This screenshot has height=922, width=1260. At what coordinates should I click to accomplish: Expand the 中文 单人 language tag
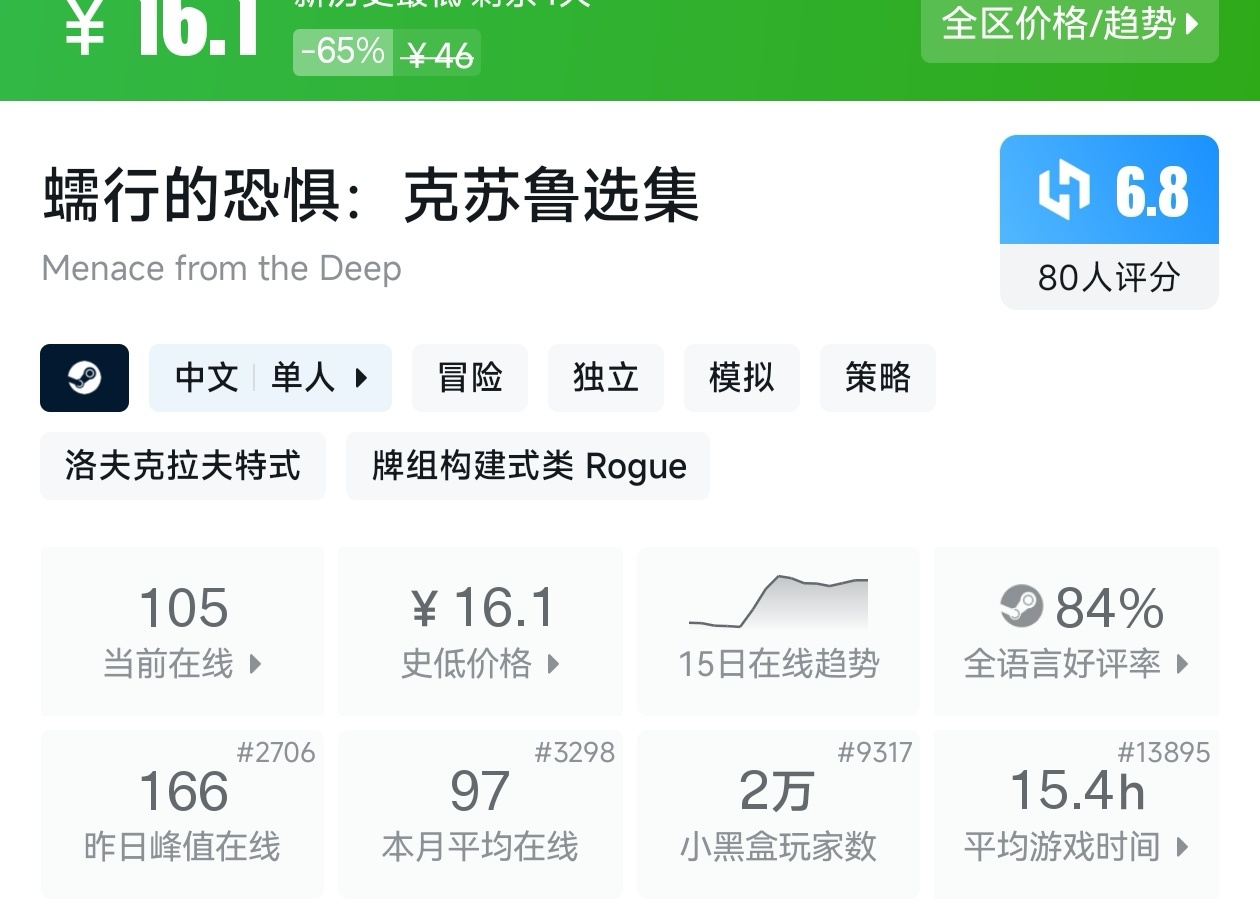click(x=270, y=378)
